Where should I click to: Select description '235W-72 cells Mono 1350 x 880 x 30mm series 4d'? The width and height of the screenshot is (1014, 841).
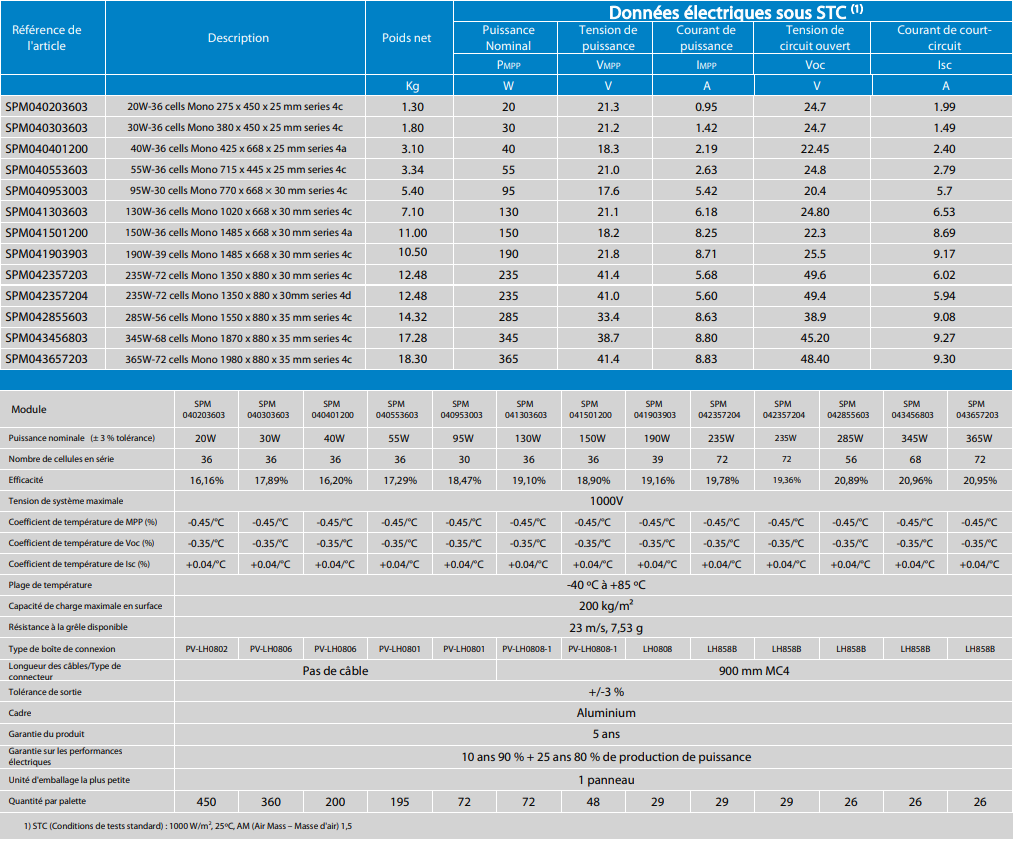click(x=239, y=296)
